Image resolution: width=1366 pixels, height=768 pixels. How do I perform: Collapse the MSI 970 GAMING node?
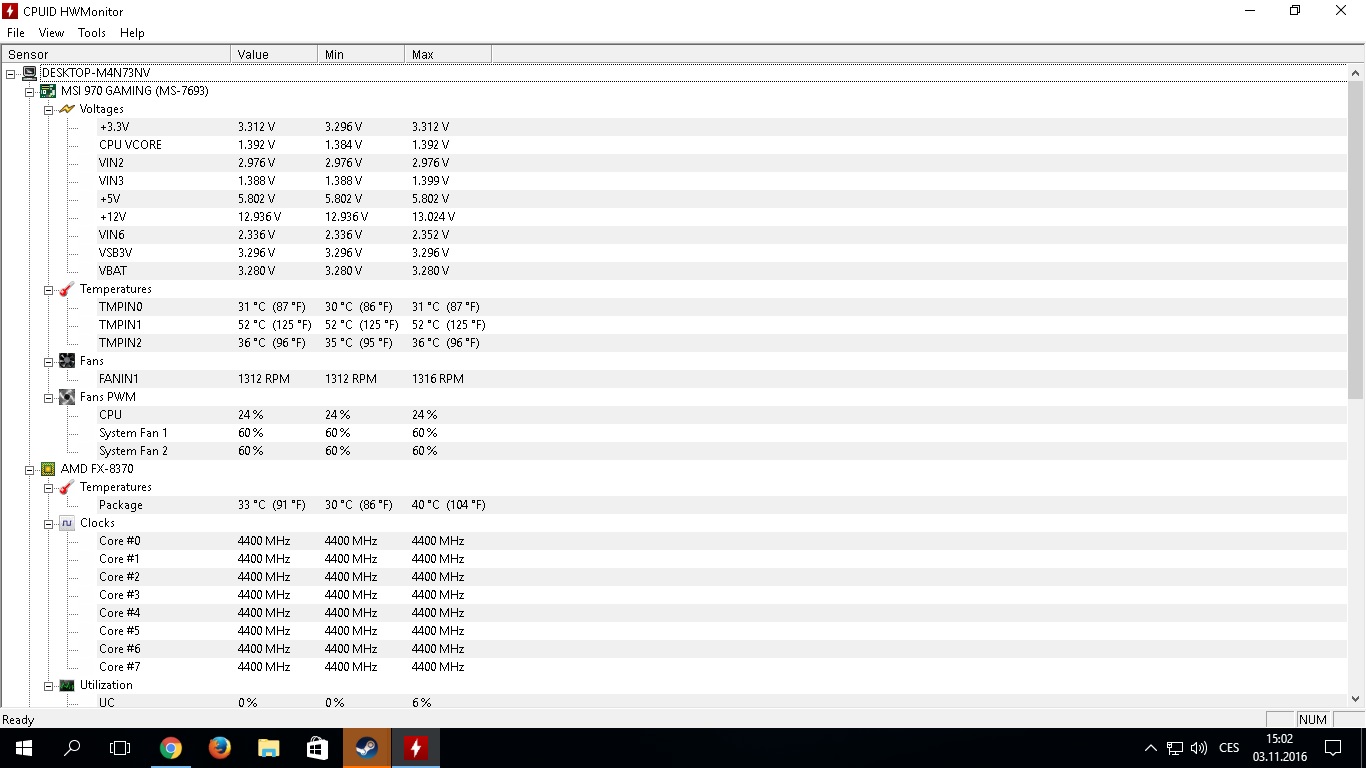[30, 91]
